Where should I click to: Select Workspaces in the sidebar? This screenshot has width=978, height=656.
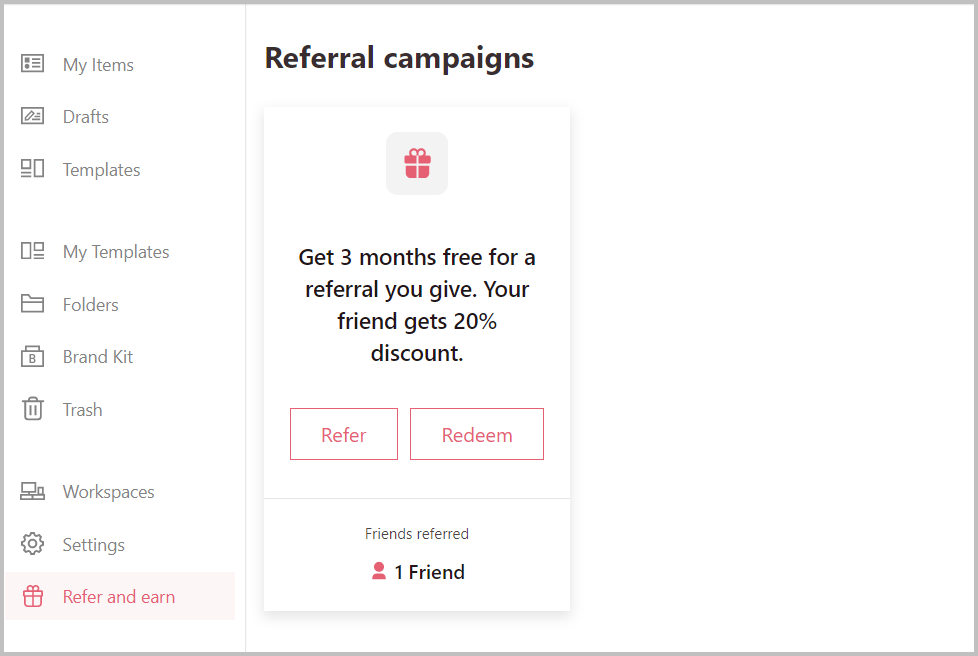pos(108,492)
